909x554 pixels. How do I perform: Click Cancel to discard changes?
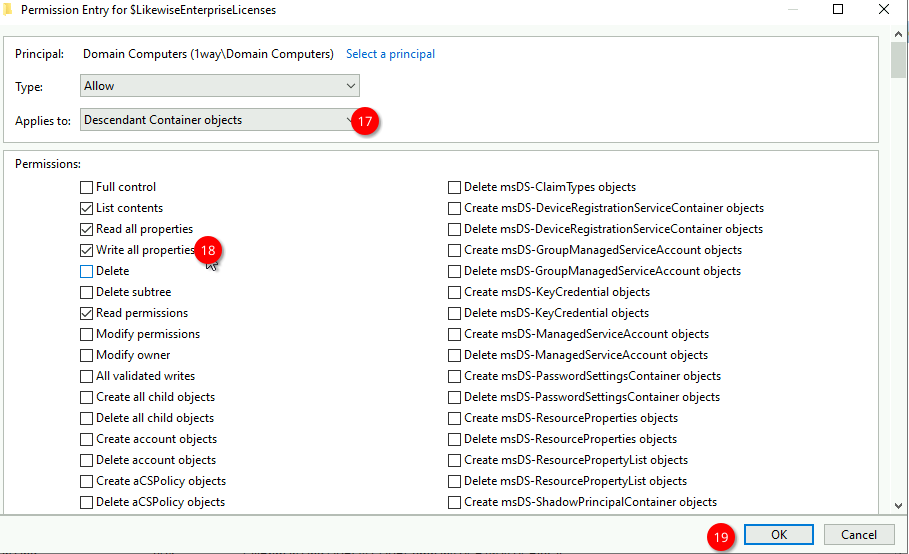[859, 534]
